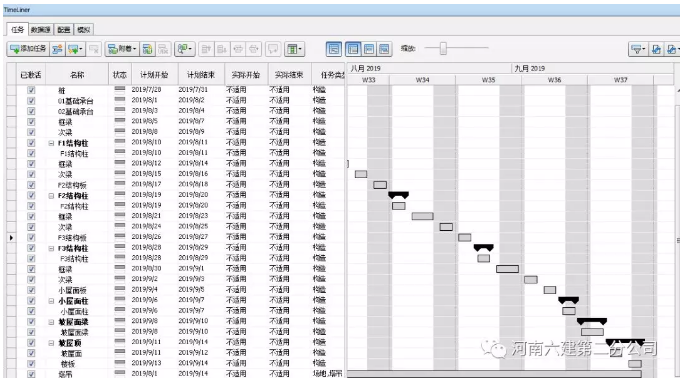691x384 pixels.
Task: Click the 计划结束 column header
Action: 201,75
